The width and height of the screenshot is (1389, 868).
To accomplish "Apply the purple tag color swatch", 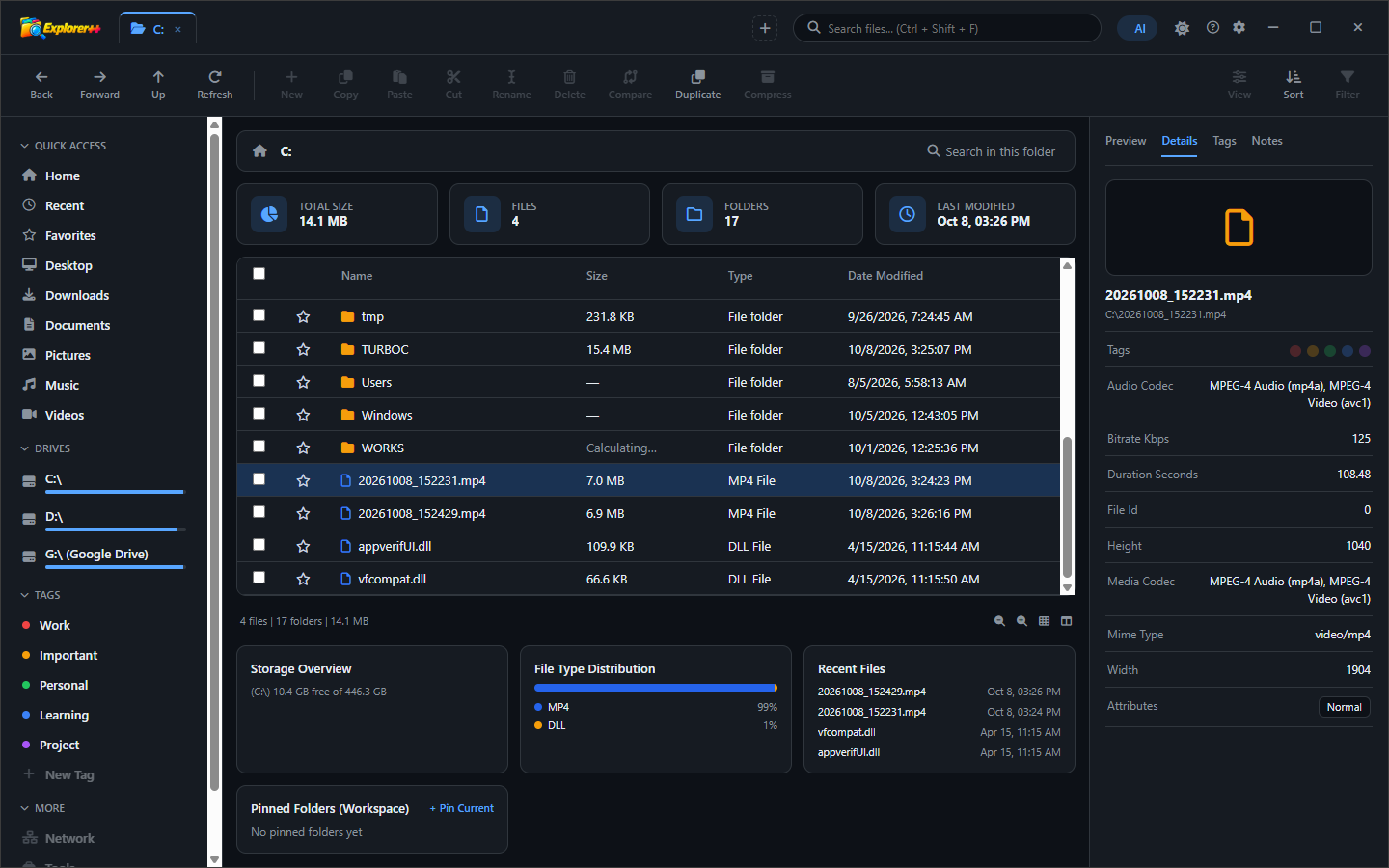I will pos(1365,351).
